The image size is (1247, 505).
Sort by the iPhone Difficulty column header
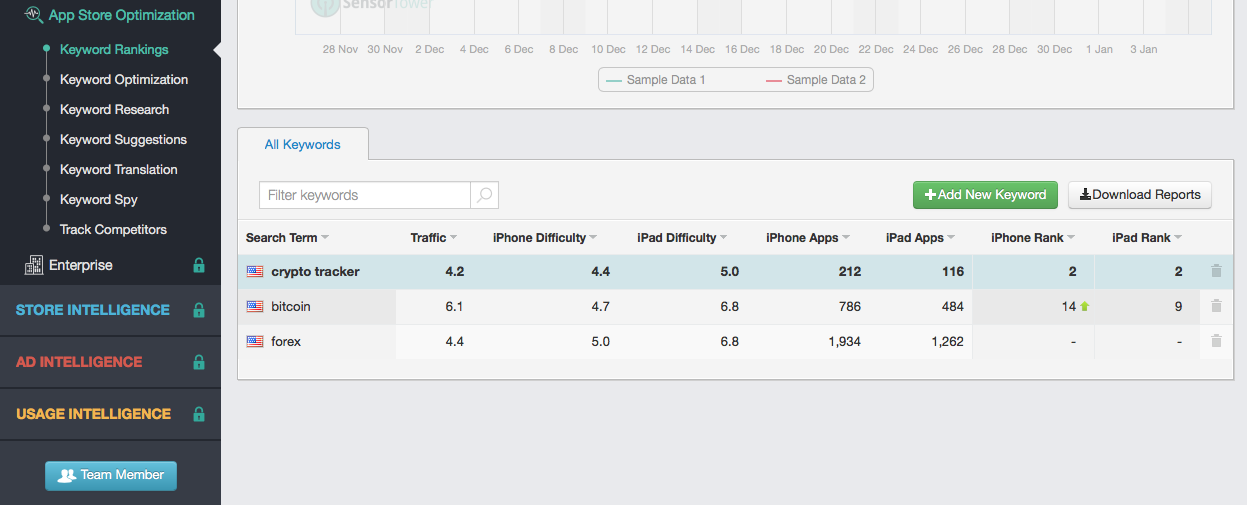click(544, 238)
